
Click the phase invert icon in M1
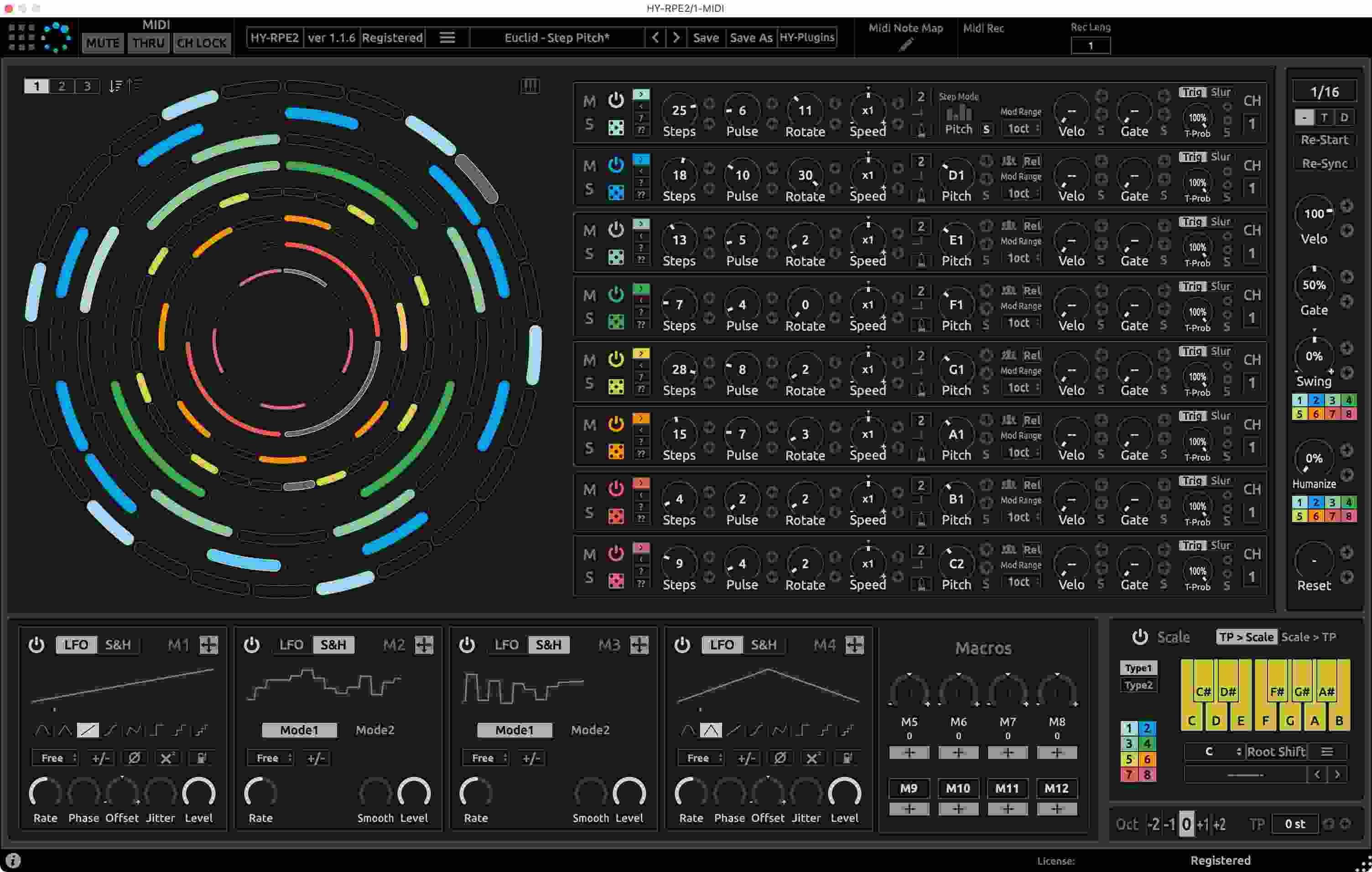[x=134, y=758]
